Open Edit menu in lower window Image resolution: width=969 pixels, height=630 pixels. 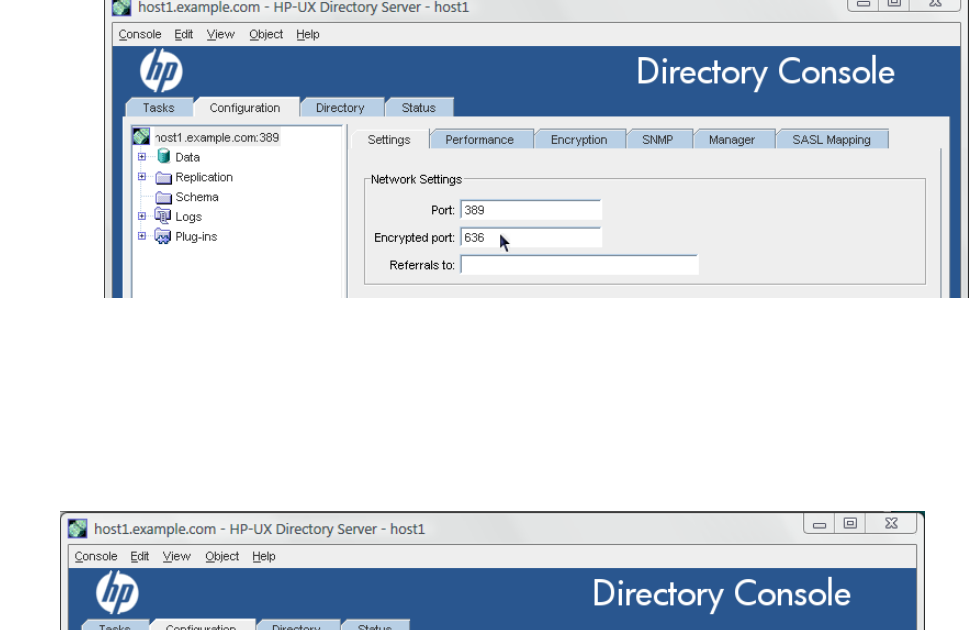coord(140,556)
